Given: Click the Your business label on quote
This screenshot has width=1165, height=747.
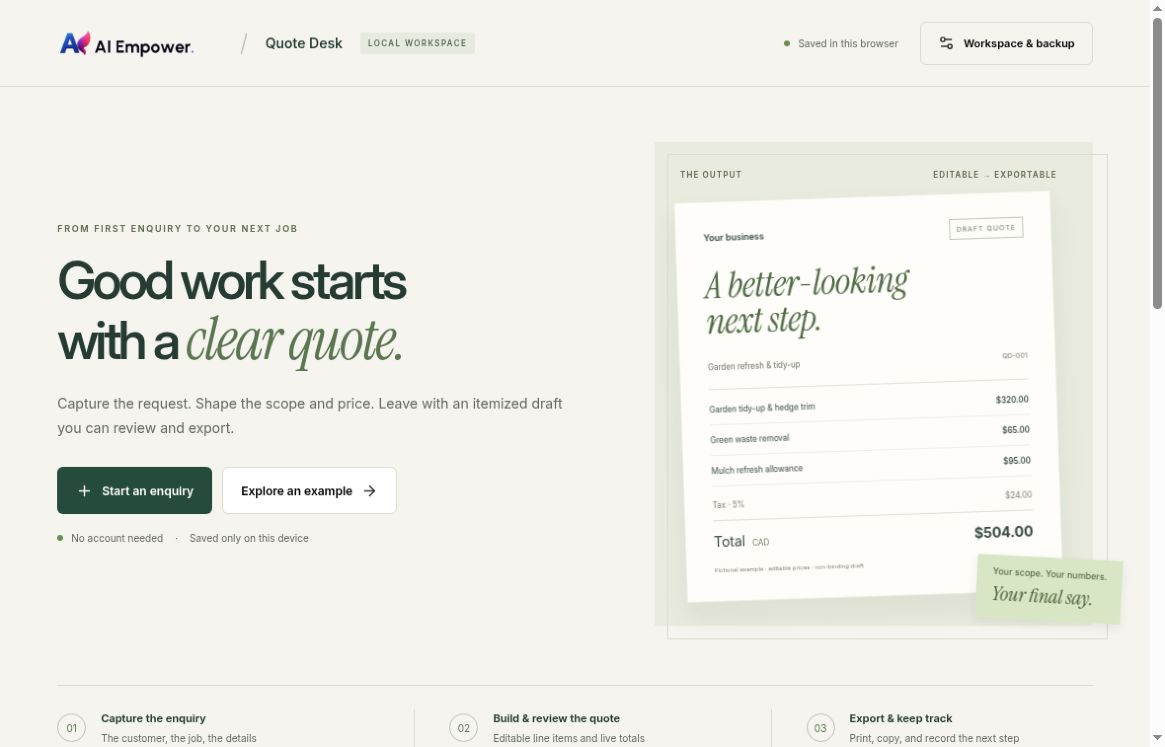Looking at the screenshot, I should coord(733,237).
